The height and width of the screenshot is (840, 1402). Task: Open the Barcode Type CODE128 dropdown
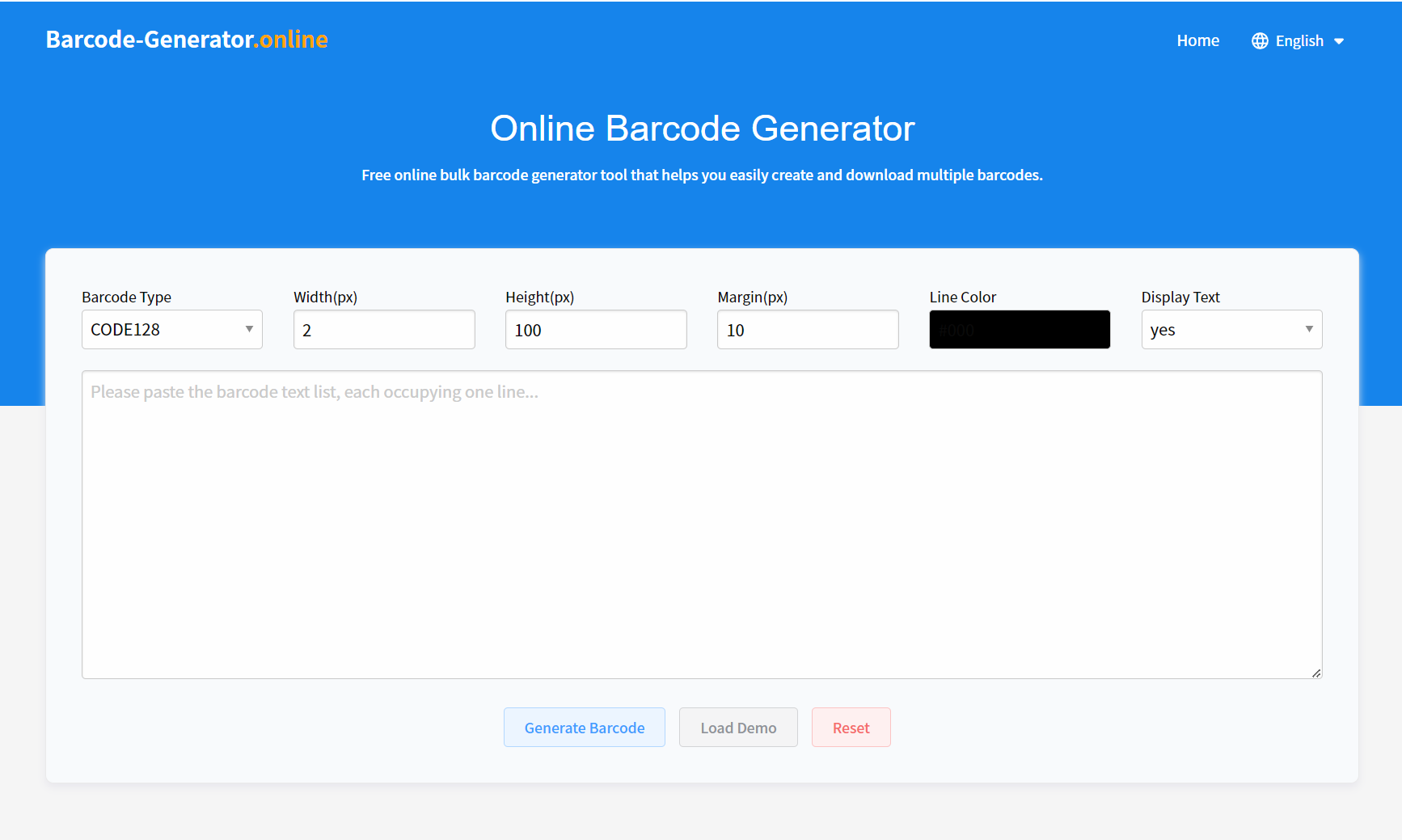tap(172, 330)
